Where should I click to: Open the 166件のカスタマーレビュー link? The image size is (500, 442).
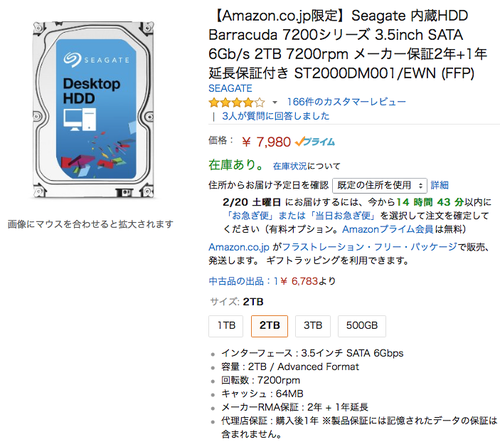tap(346, 102)
